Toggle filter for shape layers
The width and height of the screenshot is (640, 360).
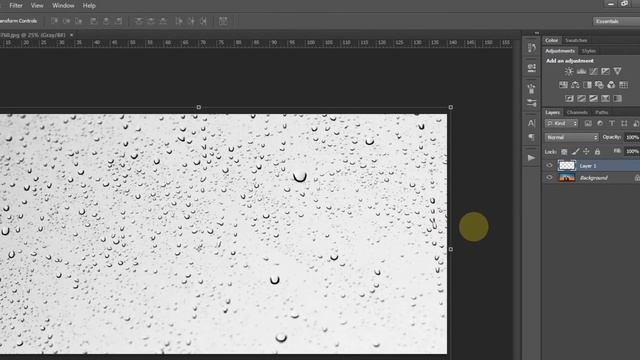coord(624,123)
